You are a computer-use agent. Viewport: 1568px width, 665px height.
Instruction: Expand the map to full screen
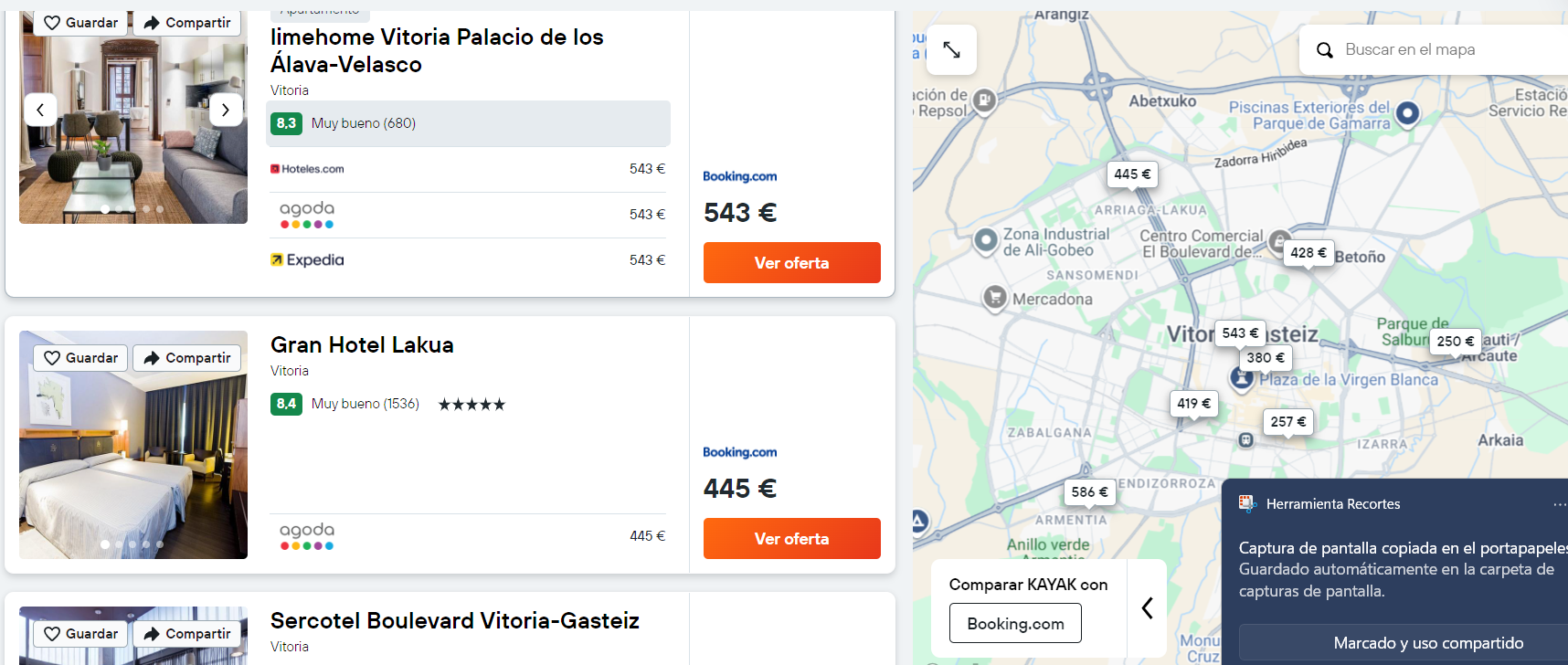pos(951,50)
